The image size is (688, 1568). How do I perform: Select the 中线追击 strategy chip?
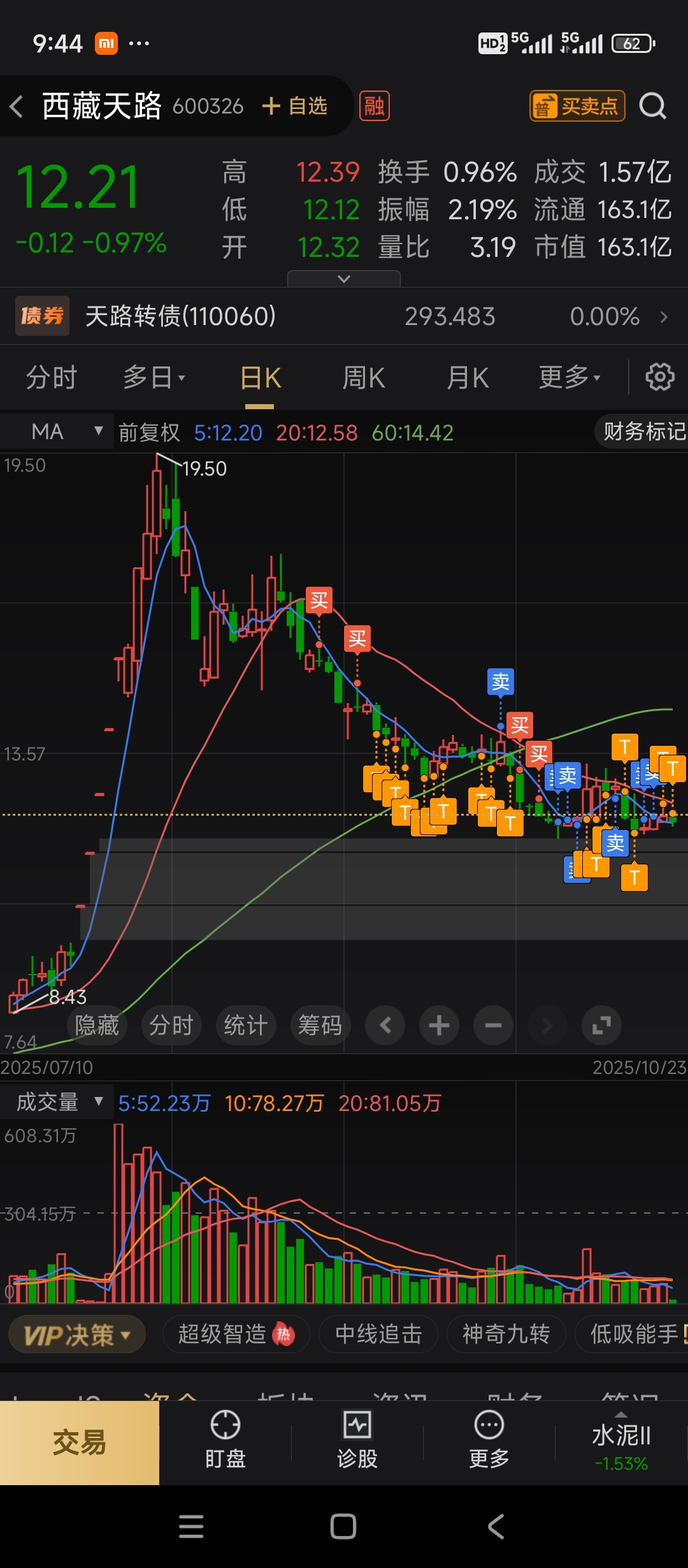(378, 1334)
